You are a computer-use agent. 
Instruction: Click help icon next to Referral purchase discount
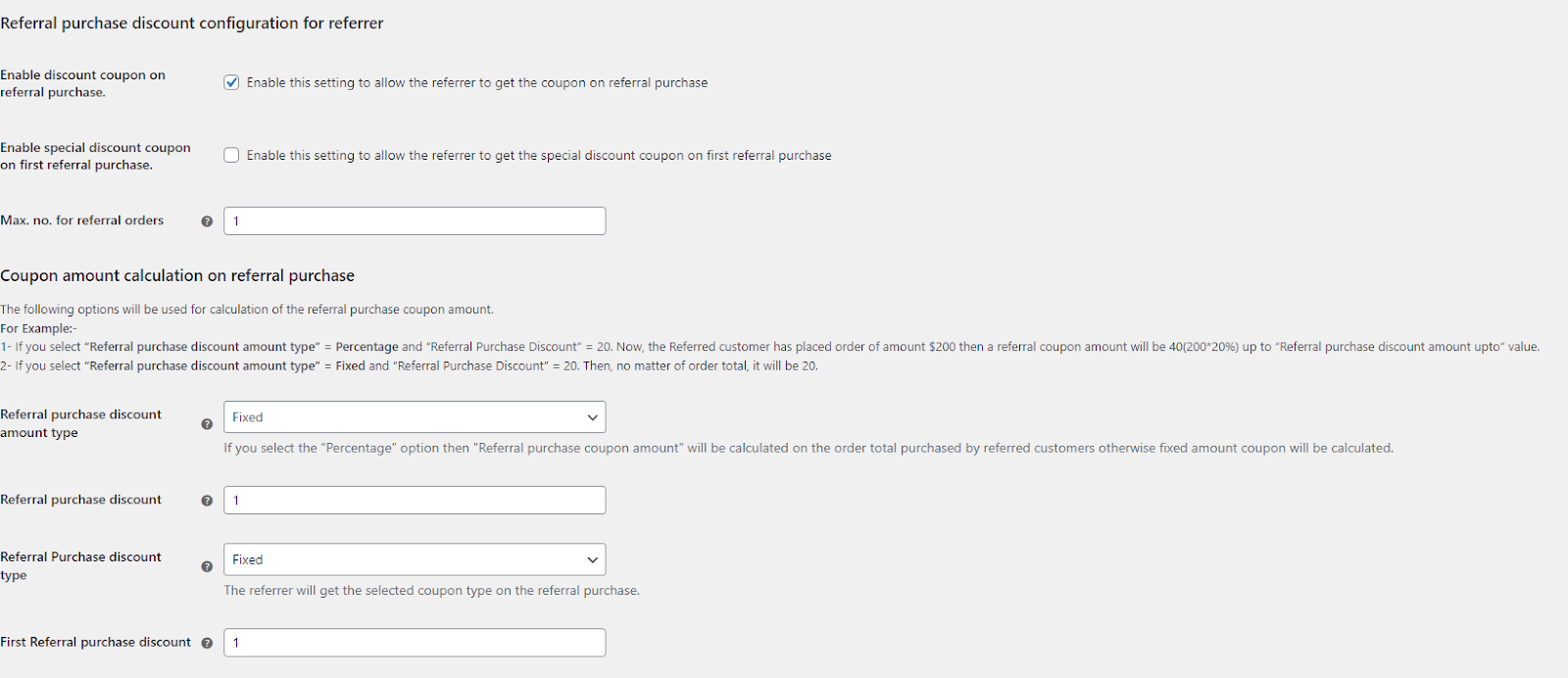click(207, 501)
